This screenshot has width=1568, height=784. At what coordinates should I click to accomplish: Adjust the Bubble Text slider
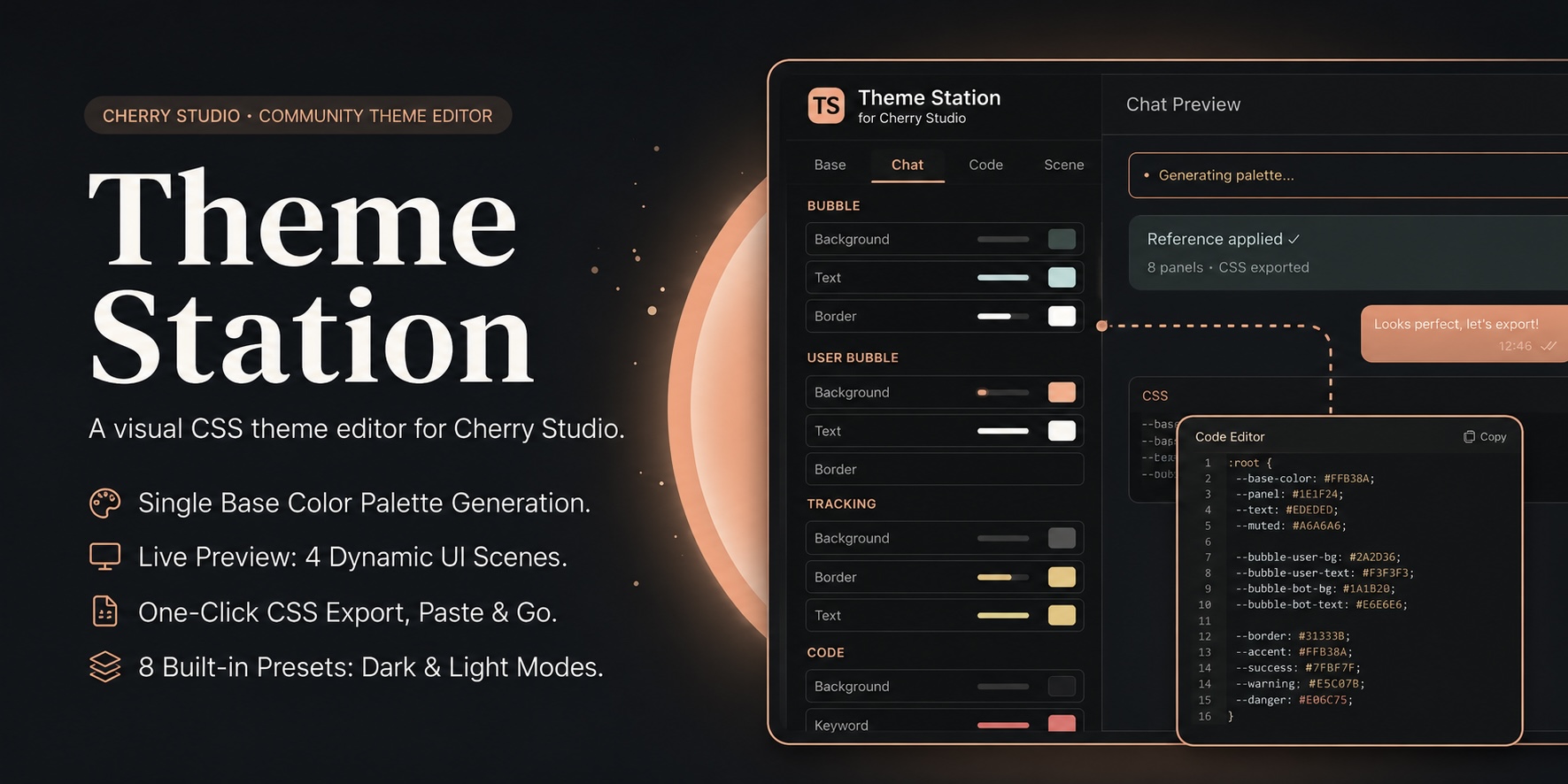1003,277
